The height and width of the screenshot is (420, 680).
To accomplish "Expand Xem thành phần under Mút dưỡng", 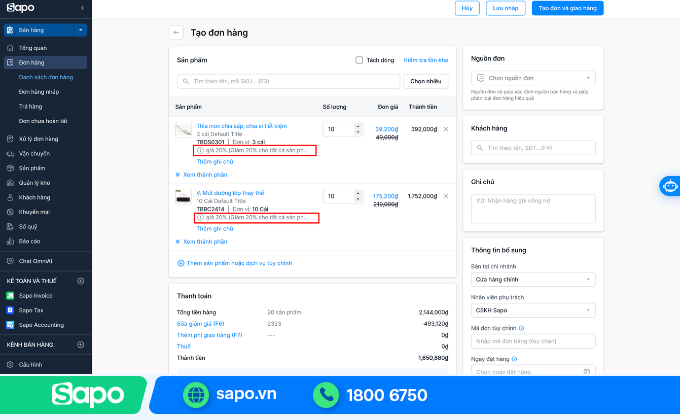I will [x=202, y=241].
